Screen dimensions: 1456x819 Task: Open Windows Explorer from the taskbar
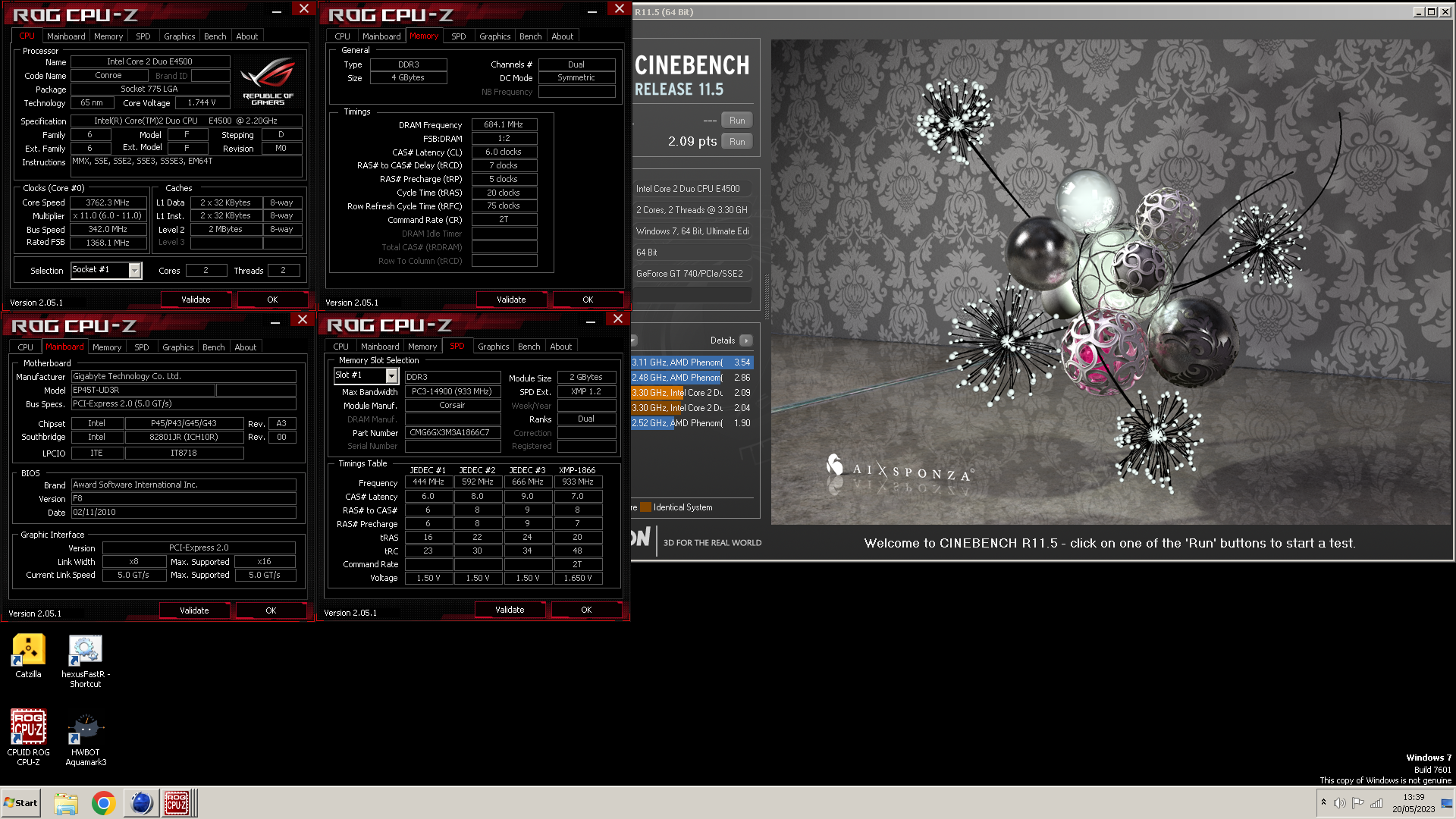pyautogui.click(x=66, y=803)
